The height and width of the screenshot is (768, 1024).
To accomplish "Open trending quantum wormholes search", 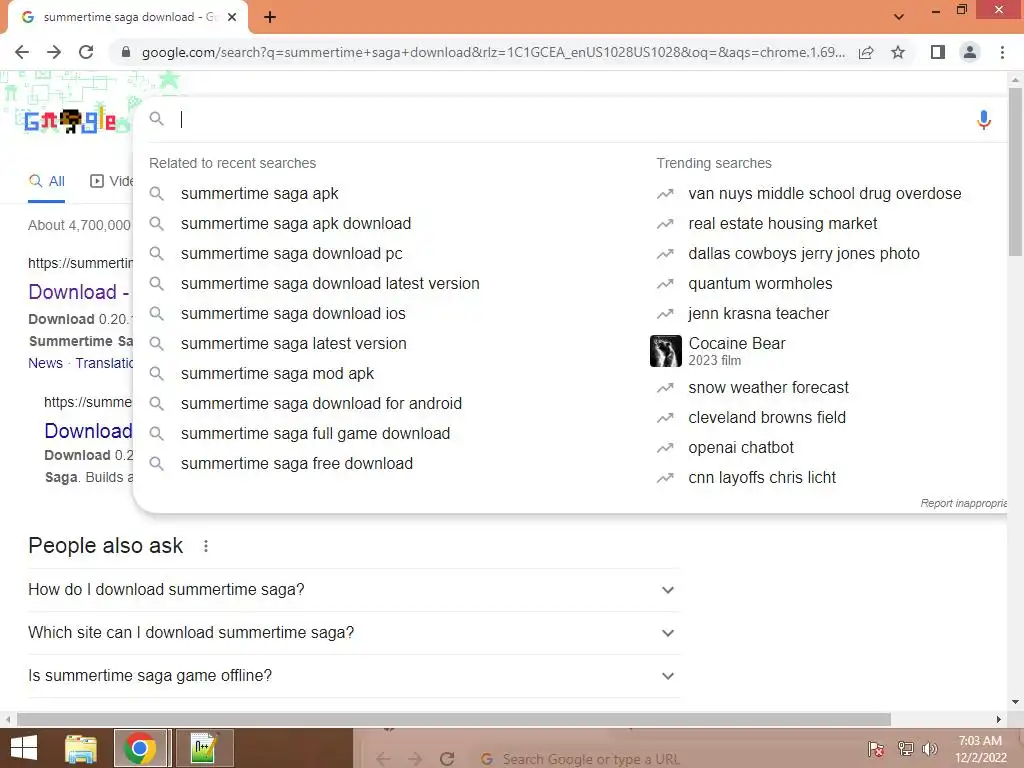I will tap(760, 284).
